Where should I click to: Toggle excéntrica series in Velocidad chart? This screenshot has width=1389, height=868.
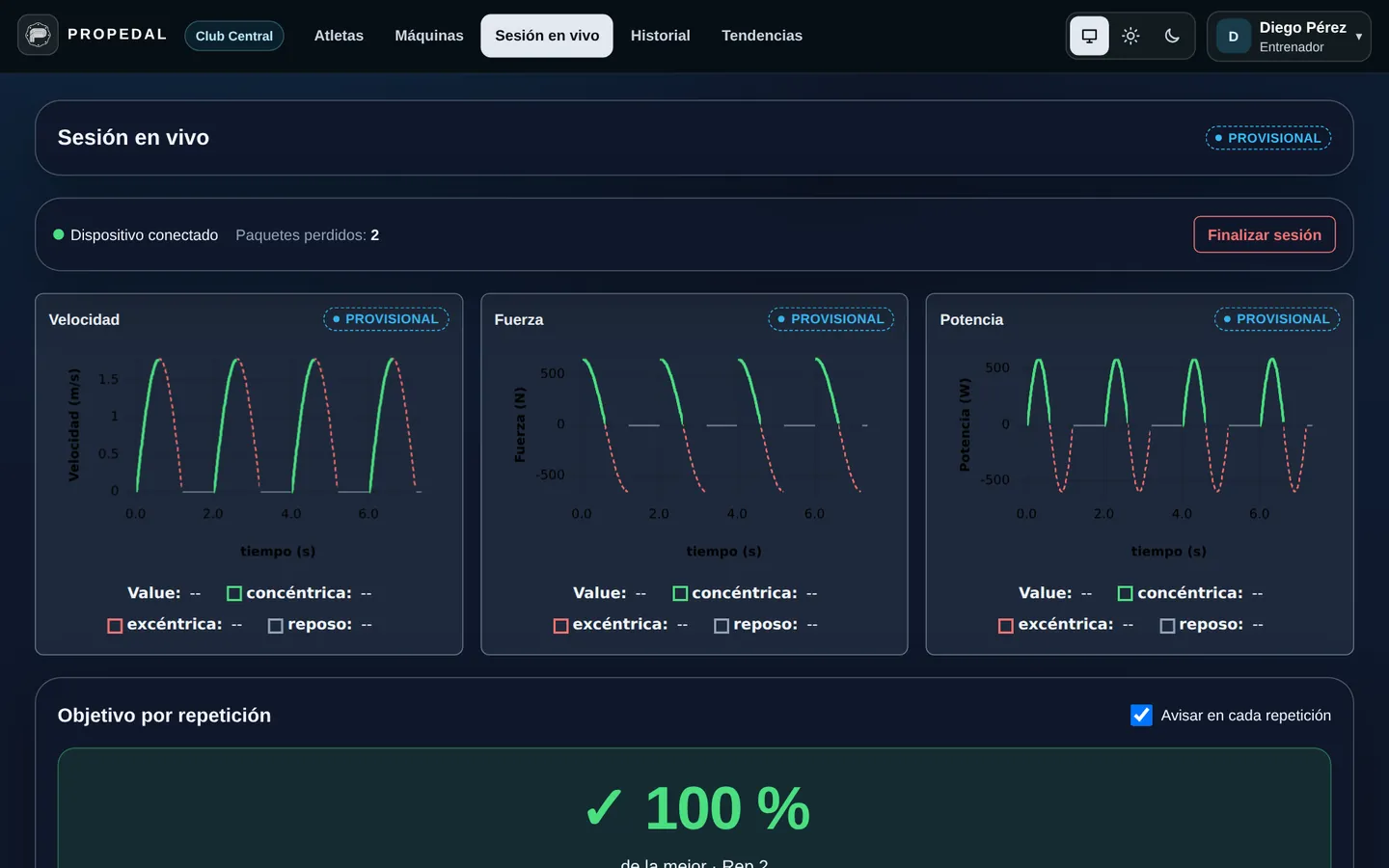(175, 625)
